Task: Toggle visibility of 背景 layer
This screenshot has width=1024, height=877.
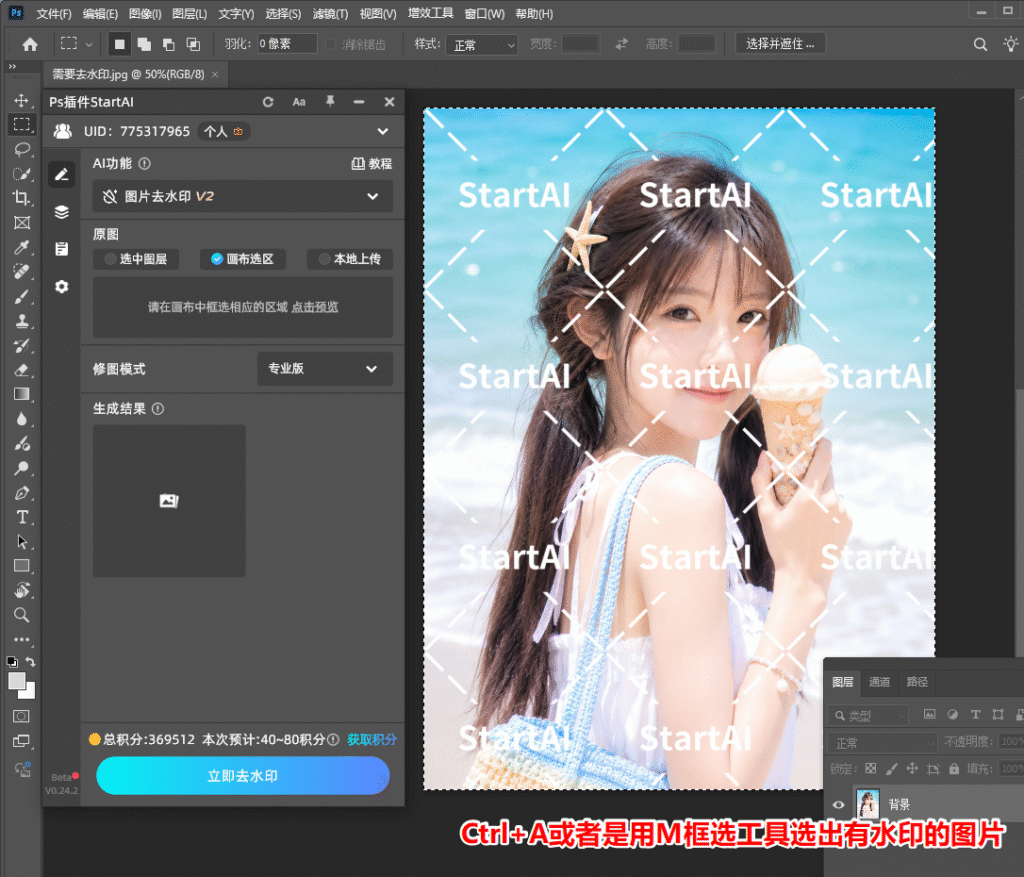Action: 839,805
